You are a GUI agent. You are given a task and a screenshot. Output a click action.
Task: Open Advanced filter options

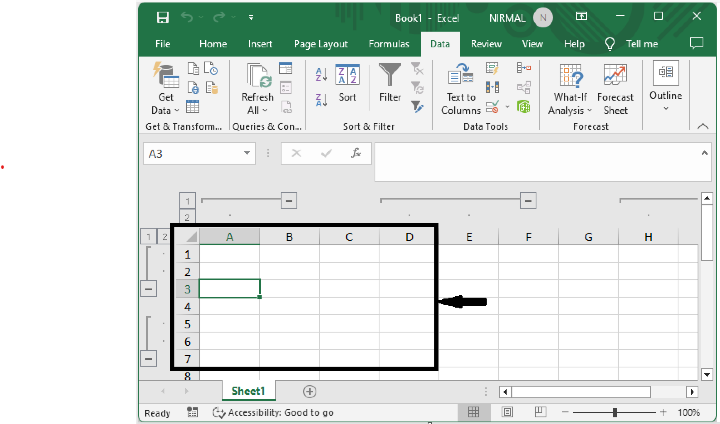click(x=417, y=107)
